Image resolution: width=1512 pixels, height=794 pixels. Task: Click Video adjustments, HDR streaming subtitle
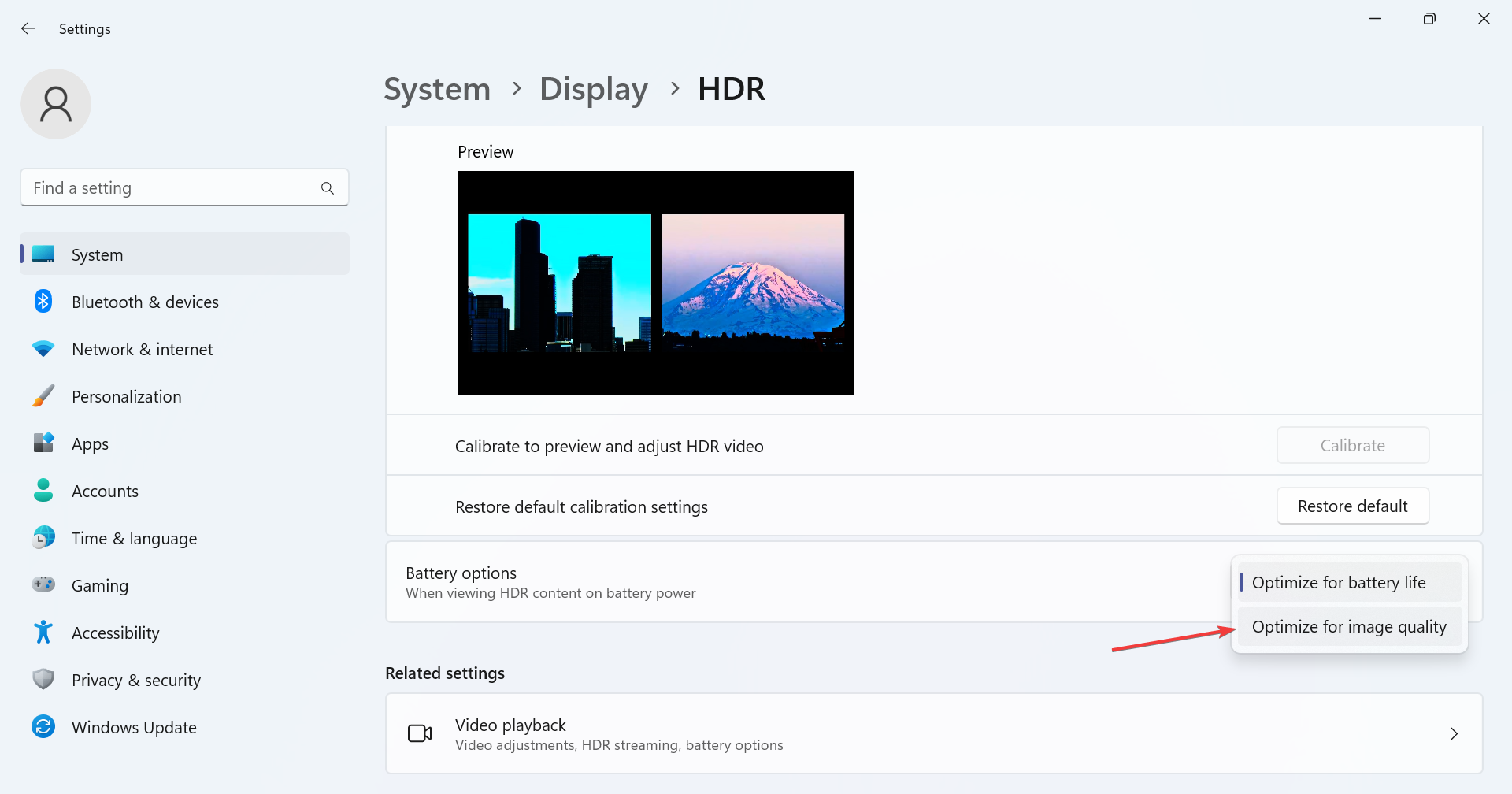[619, 745]
